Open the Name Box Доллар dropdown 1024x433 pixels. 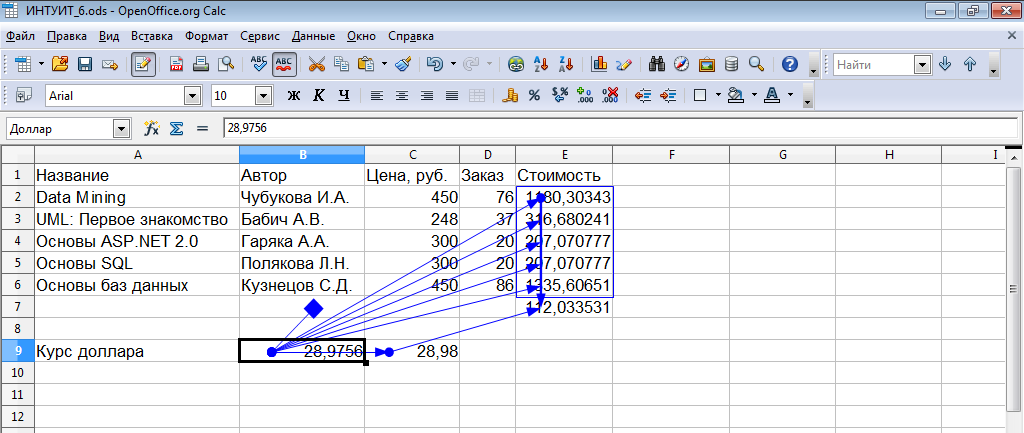121,129
